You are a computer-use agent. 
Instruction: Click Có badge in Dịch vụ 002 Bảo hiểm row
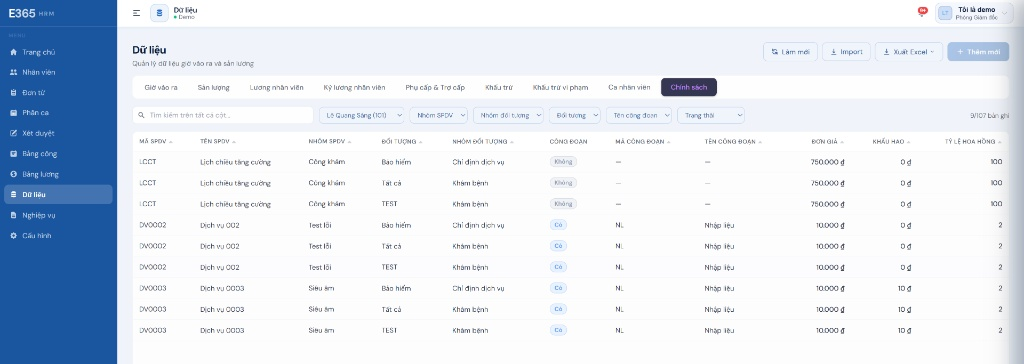tap(558, 225)
